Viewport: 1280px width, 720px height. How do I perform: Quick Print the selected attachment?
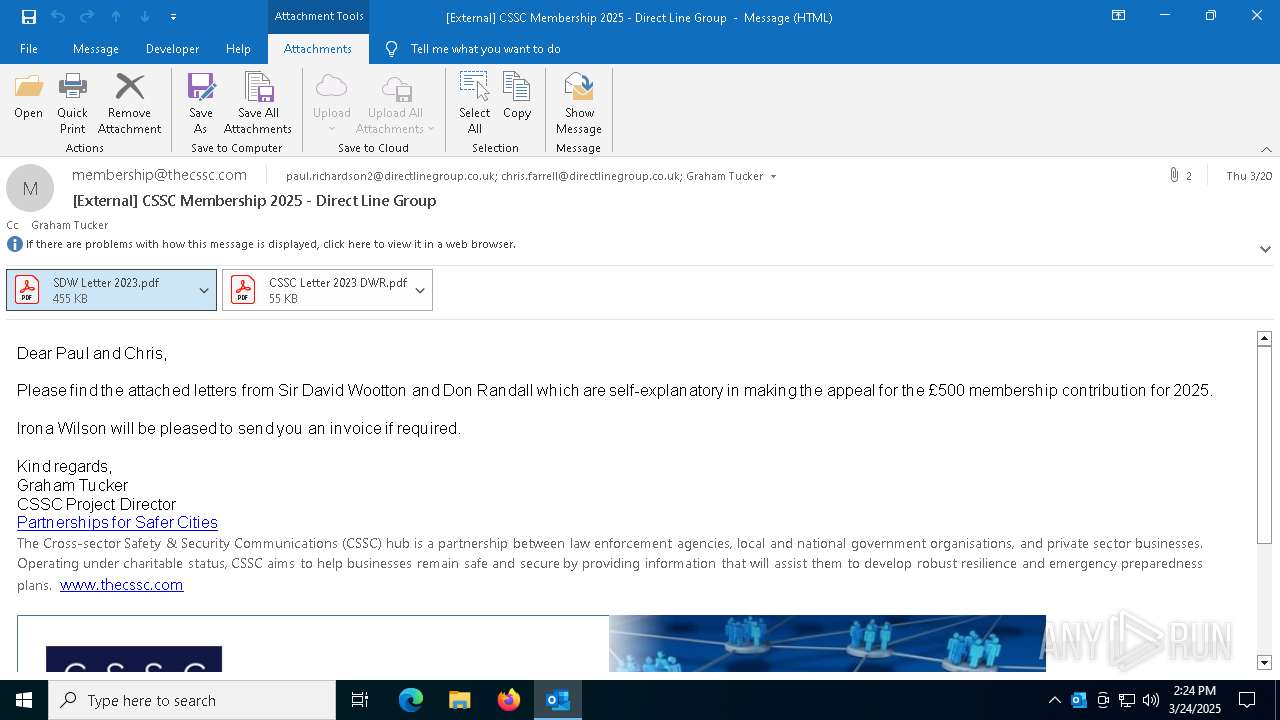tap(72, 104)
